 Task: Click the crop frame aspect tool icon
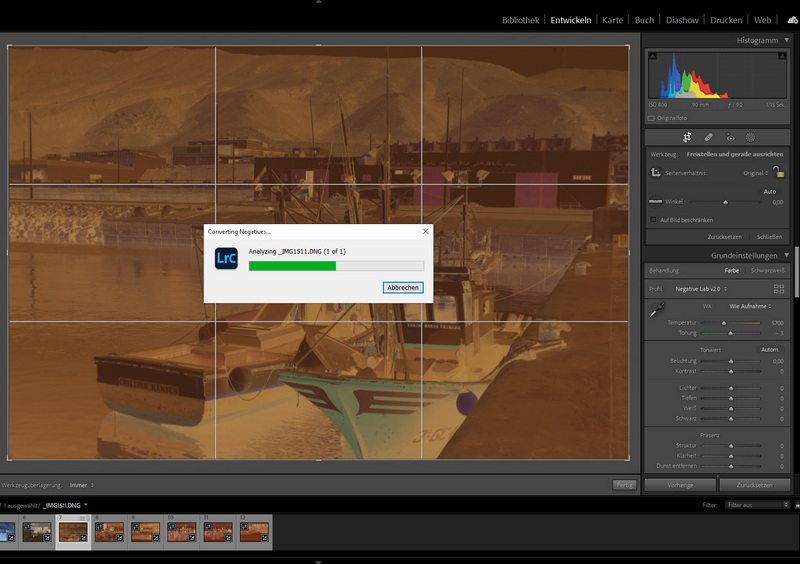(x=656, y=173)
